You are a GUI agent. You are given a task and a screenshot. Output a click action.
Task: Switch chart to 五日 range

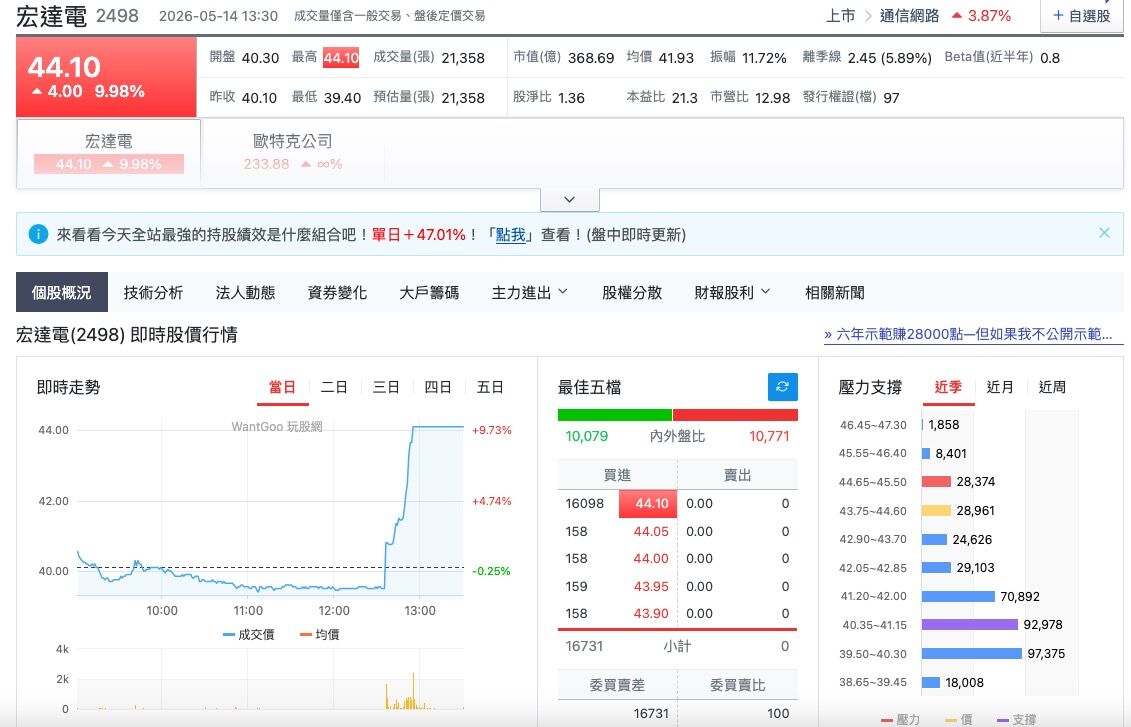click(490, 388)
